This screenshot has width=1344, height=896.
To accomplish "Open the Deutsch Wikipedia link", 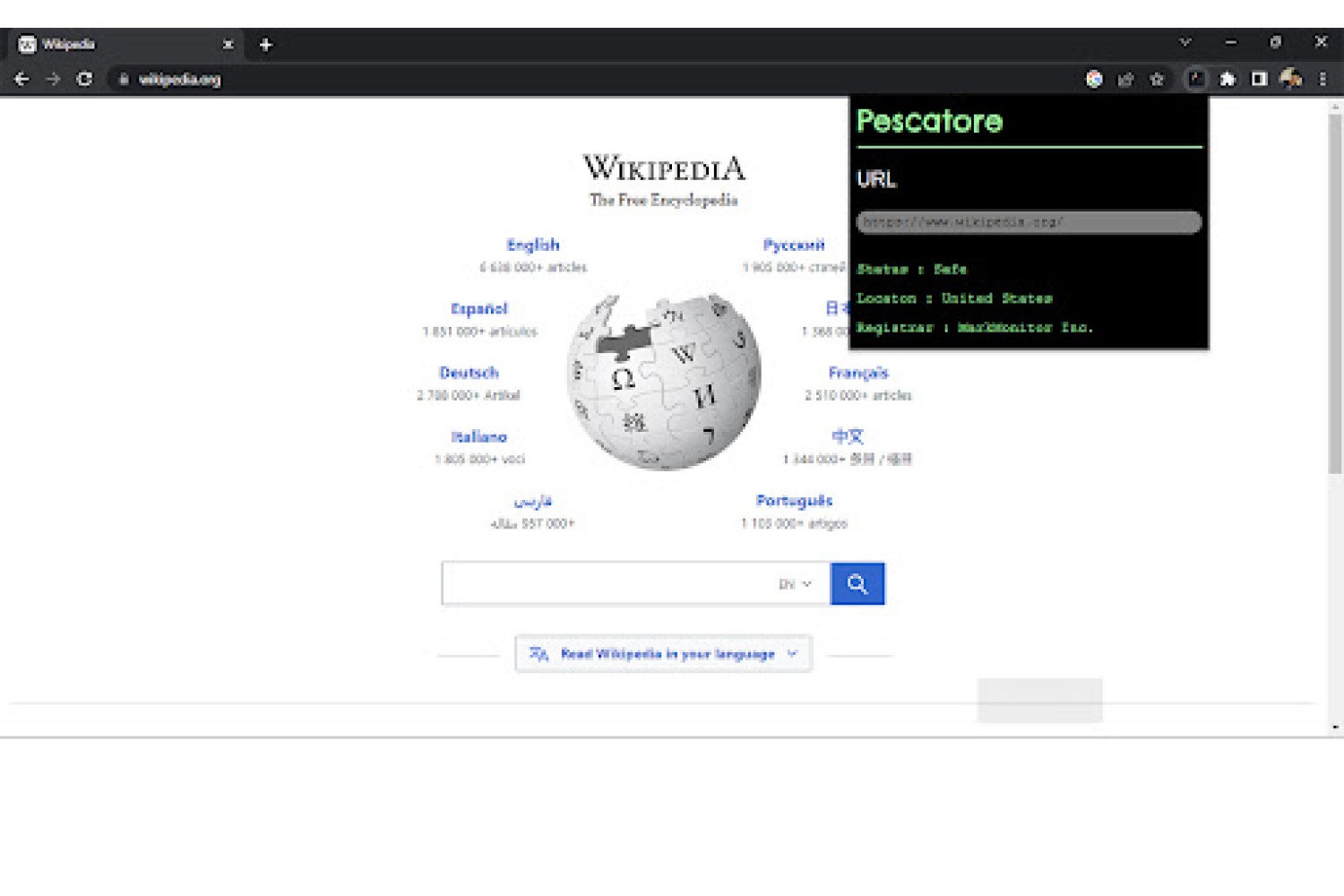I will pyautogui.click(x=469, y=373).
